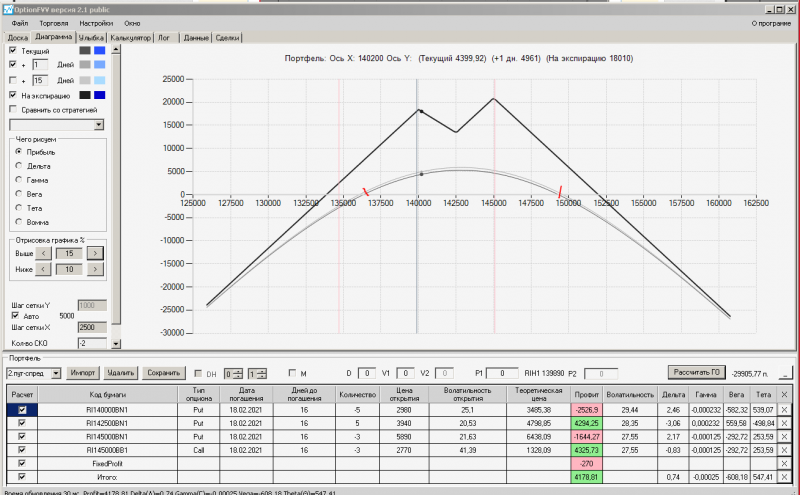Click the Удалить button
Screen dimensions: 800x495
120,373
